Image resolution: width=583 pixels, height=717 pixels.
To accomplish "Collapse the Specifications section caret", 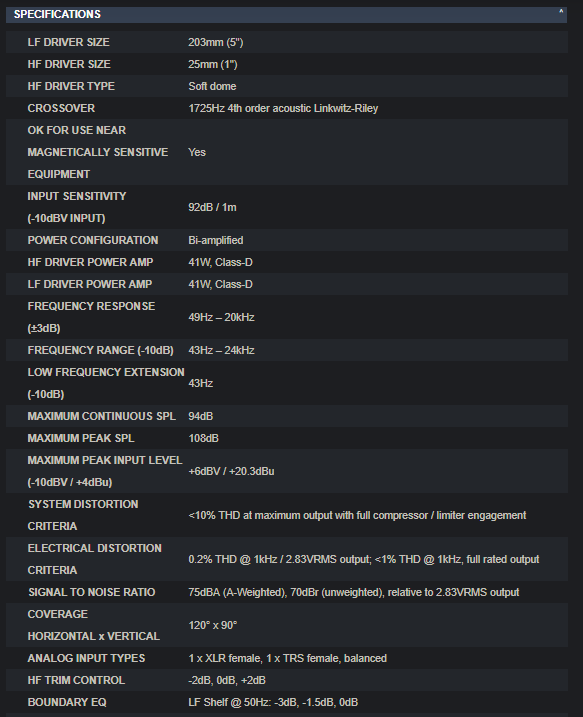I will [561, 12].
